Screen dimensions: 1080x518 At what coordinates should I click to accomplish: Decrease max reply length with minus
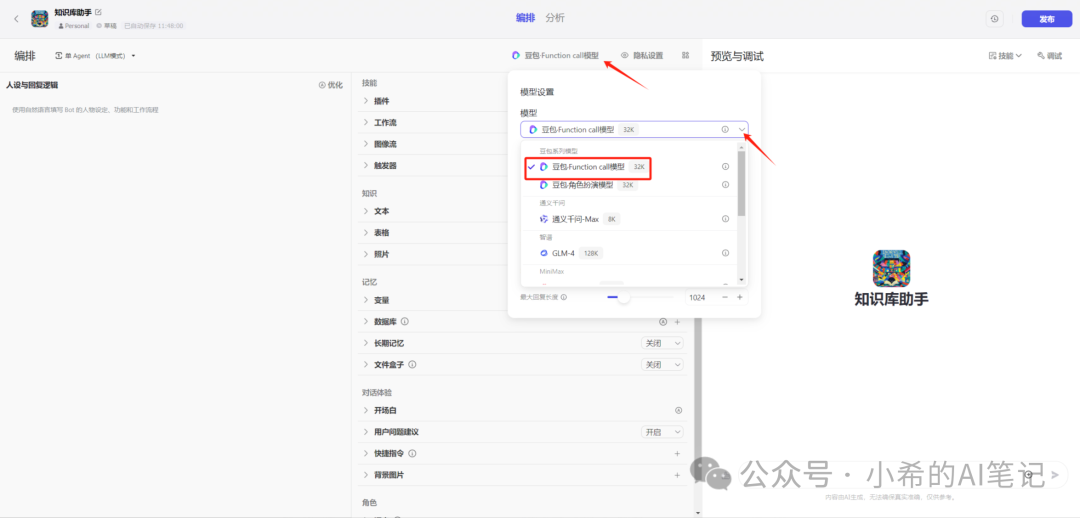[725, 298]
